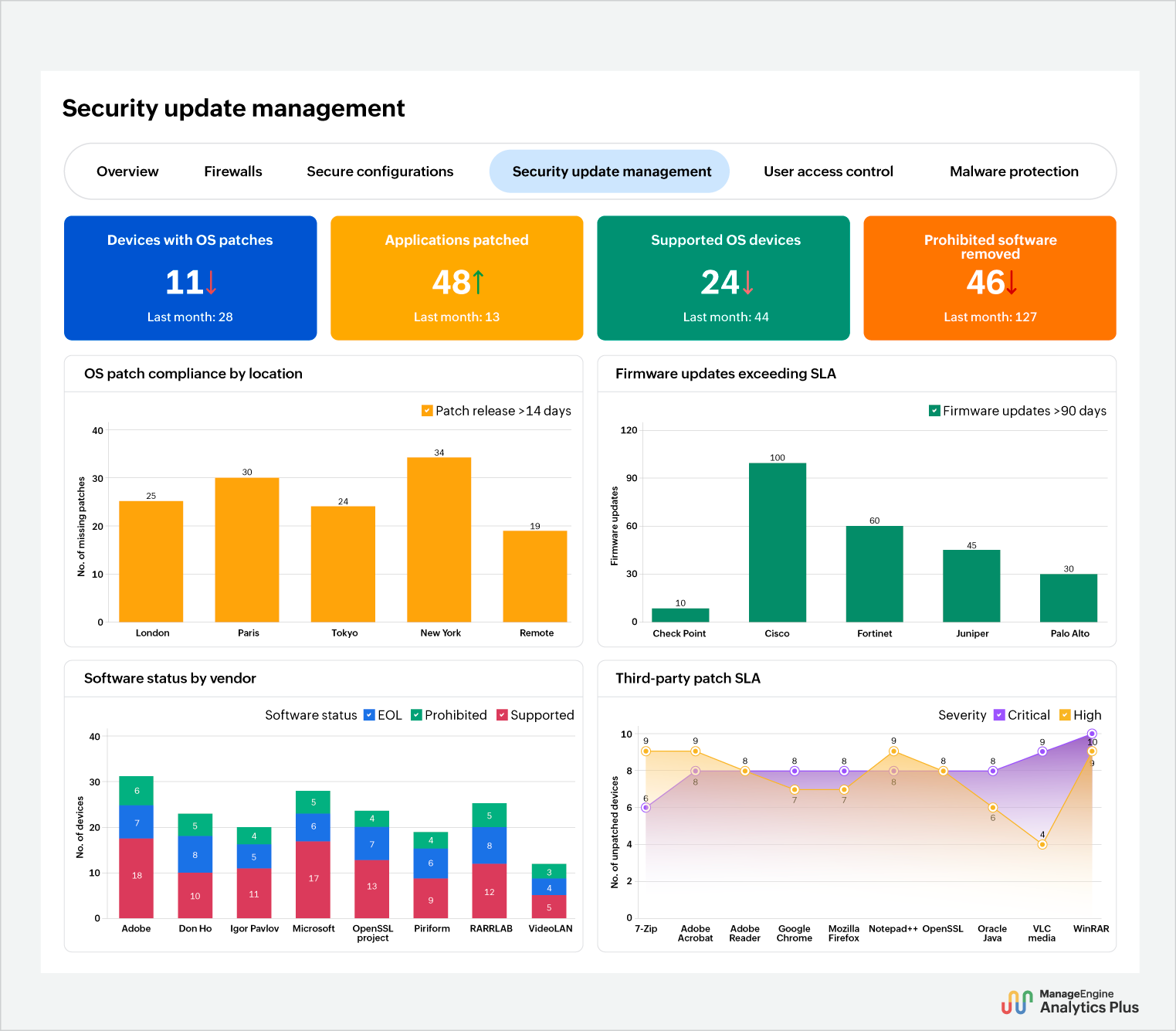Select the Juniper bar labeled 45
This screenshot has width=1176, height=1031.
pos(971,586)
